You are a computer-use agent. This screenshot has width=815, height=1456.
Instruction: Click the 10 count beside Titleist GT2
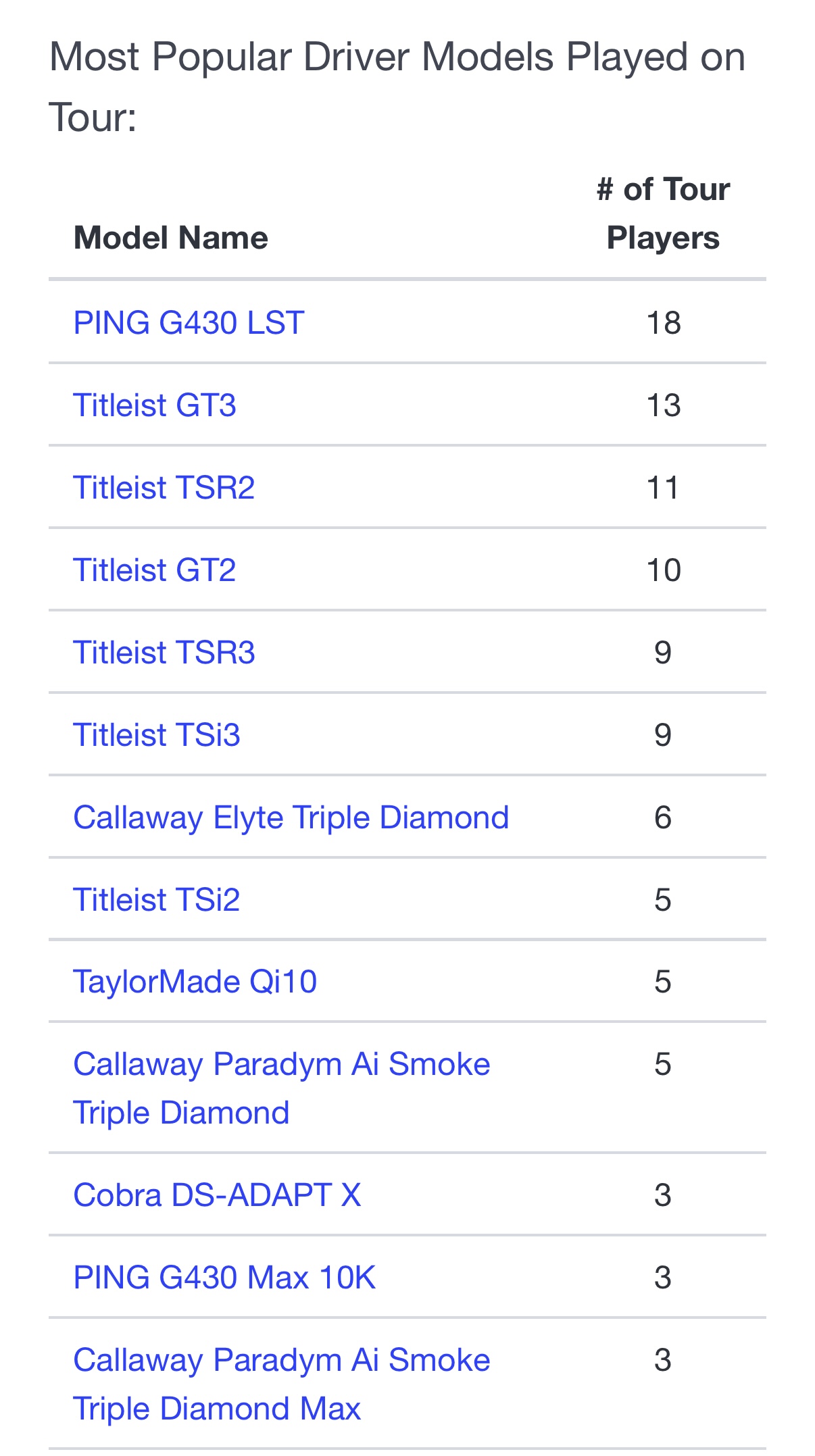[x=663, y=570]
